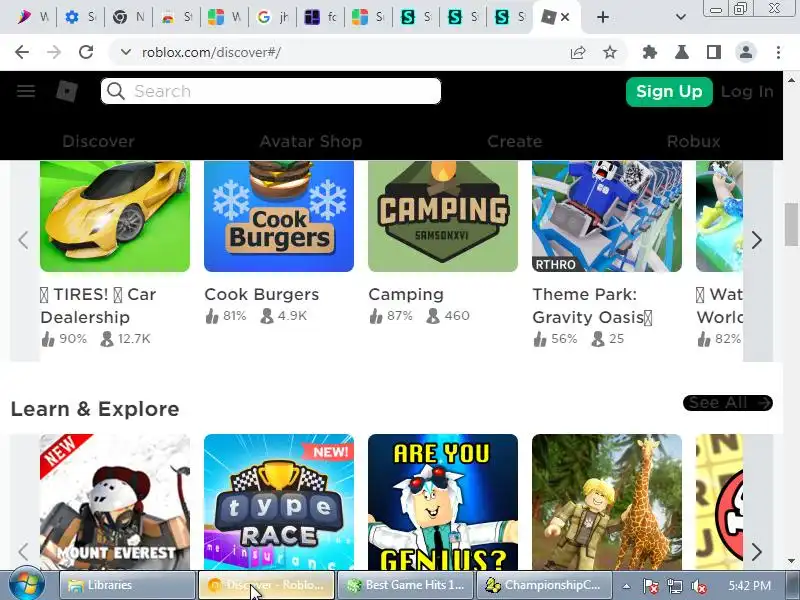Open Libraries from the taskbar
The image size is (800, 600).
coord(128,585)
